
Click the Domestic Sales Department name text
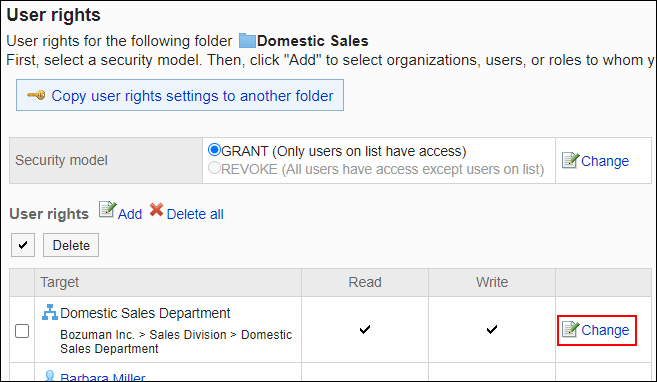pos(145,313)
